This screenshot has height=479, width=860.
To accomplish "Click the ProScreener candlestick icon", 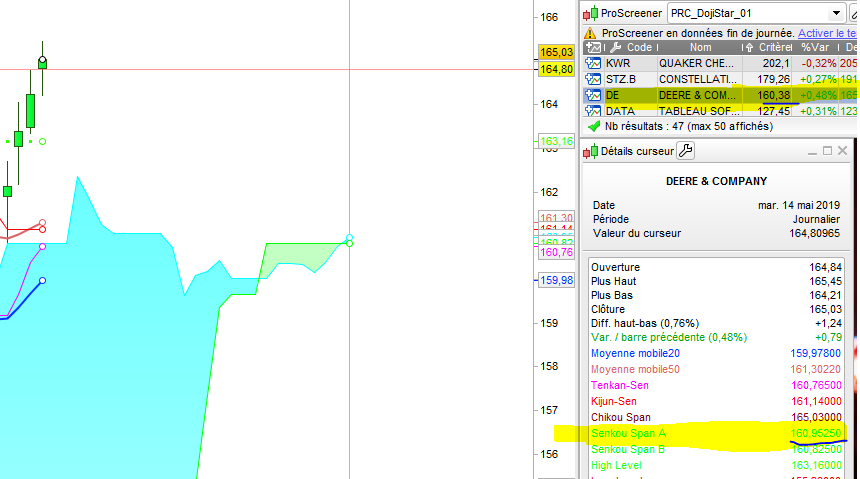I will (590, 13).
